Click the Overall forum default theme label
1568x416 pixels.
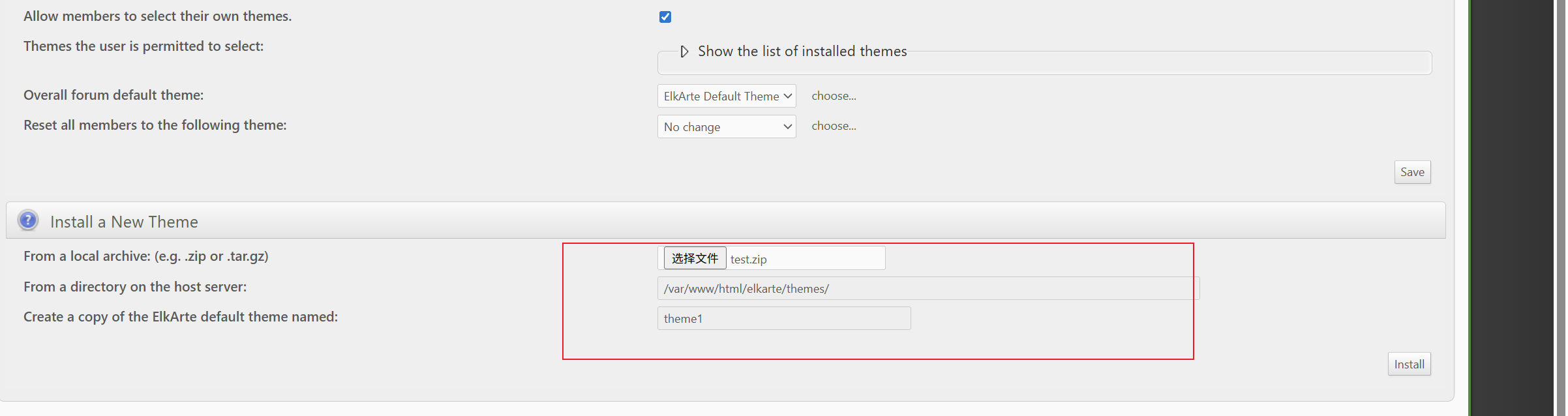tap(113, 95)
